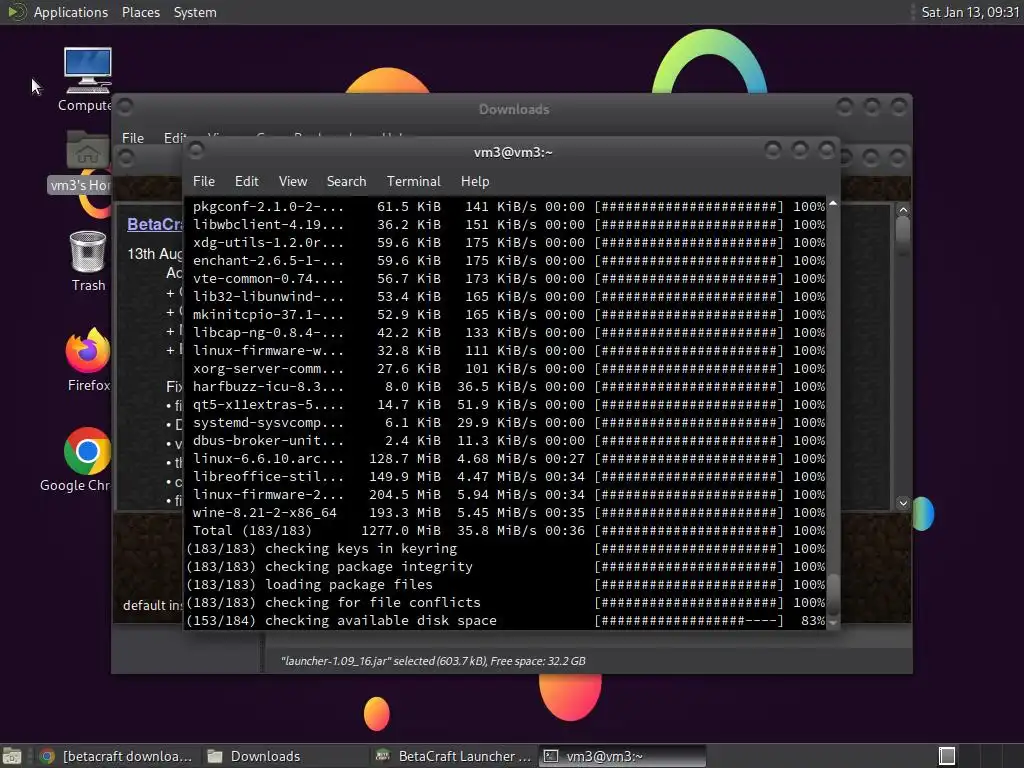The height and width of the screenshot is (768, 1024).
Task: Click the 'pkgconf-2.1.0-2-...' line
Action: (509, 206)
